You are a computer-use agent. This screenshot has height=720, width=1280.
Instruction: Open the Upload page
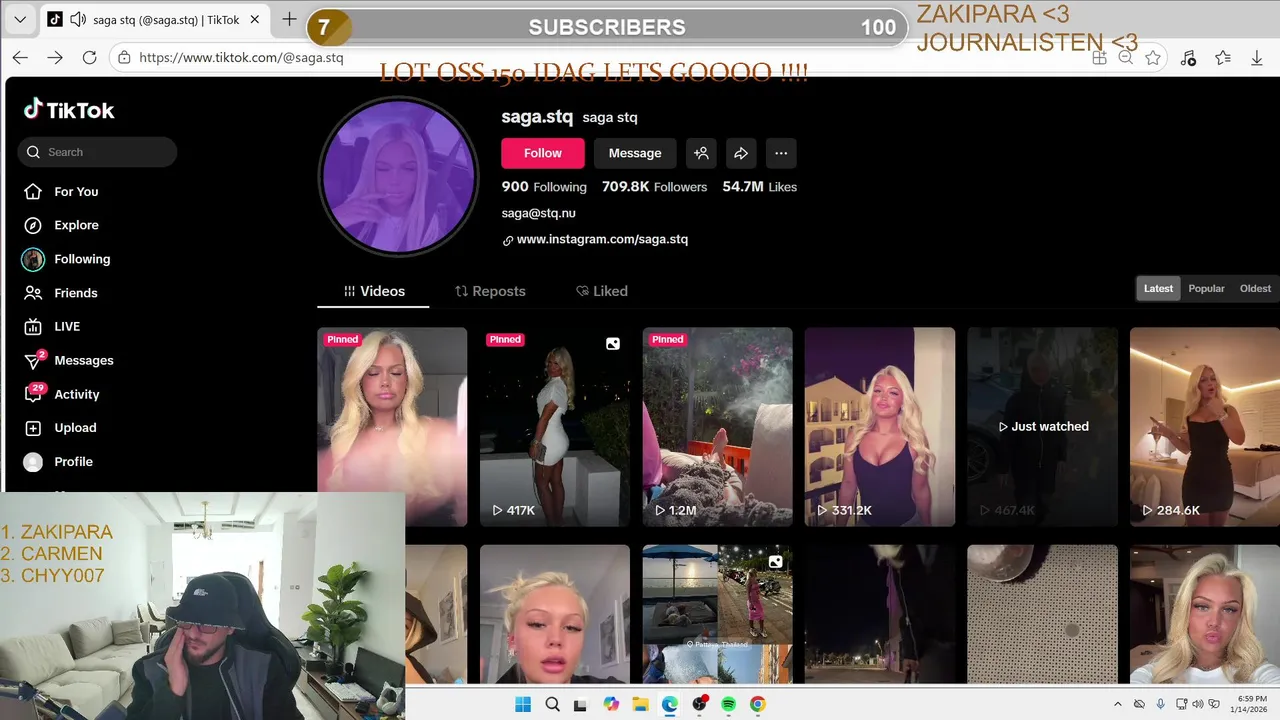61,428
